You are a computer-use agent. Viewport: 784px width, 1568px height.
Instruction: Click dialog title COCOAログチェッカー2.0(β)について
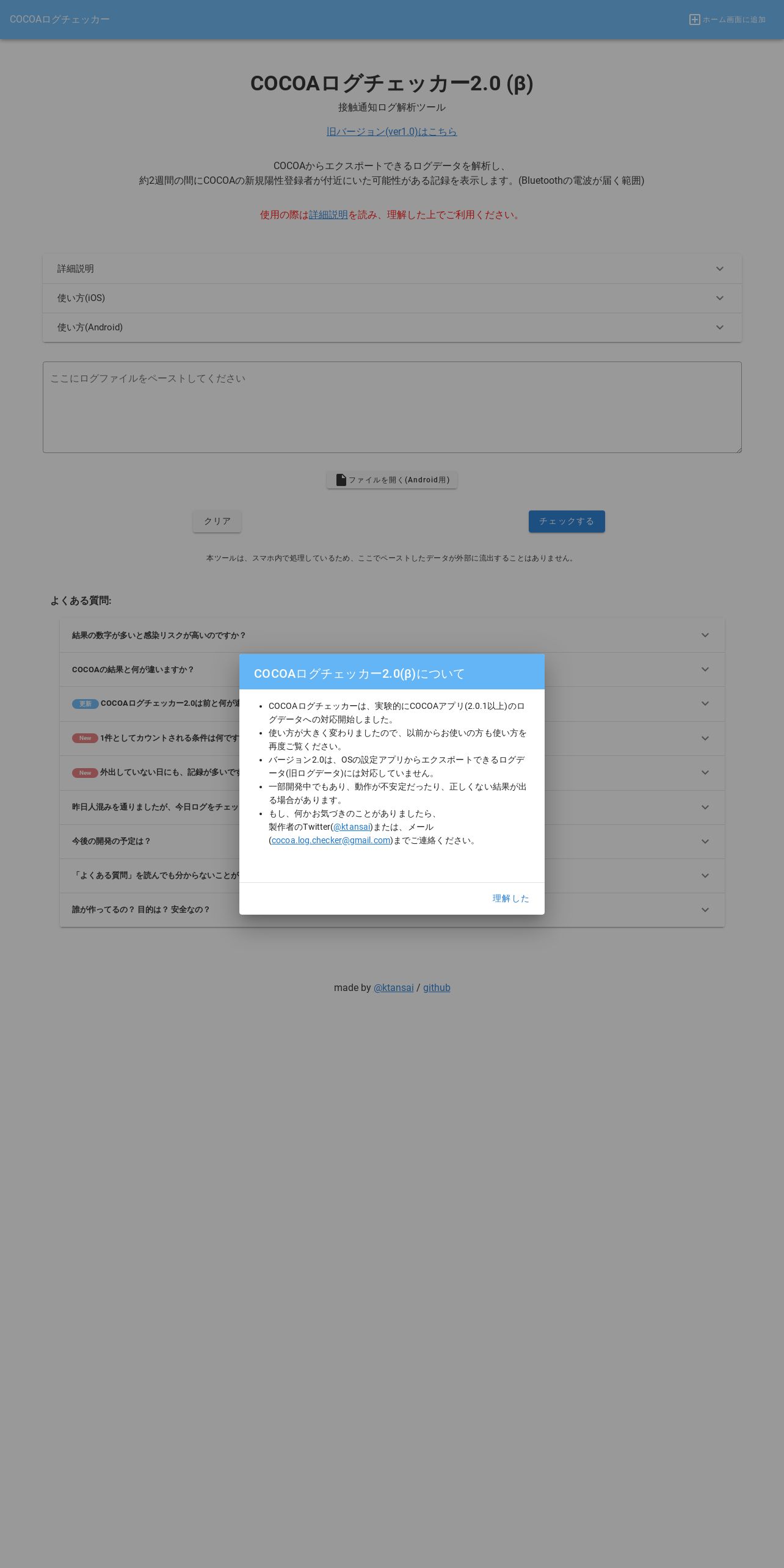pyautogui.click(x=360, y=673)
